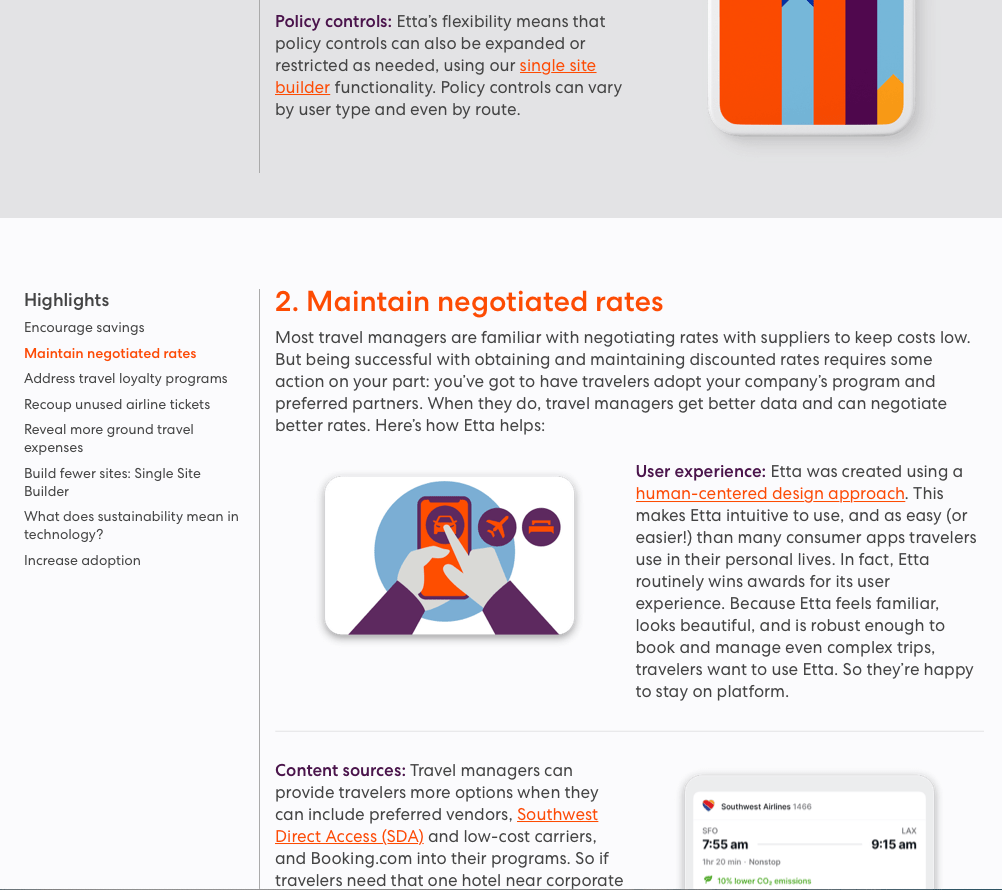Click the green leaf emissions icon

click(x=708, y=881)
